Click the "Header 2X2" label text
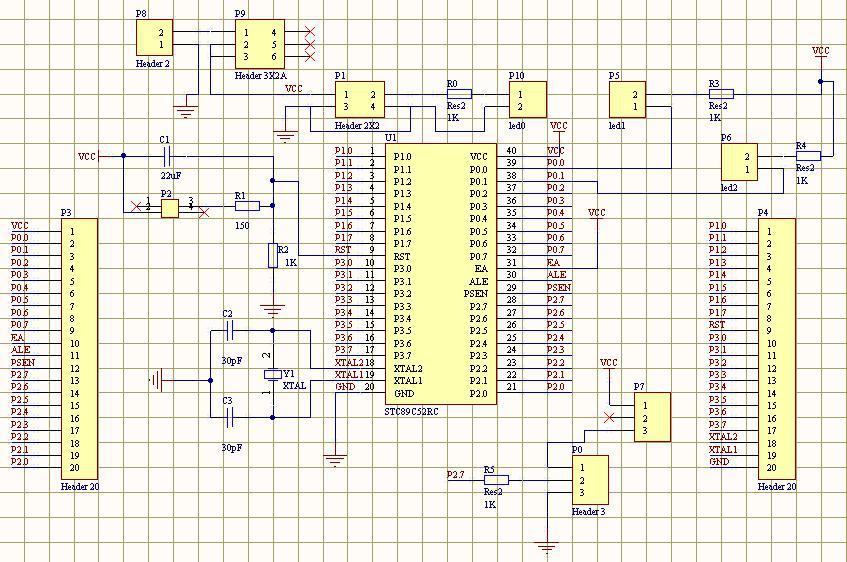The height and width of the screenshot is (562, 847). click(x=357, y=125)
